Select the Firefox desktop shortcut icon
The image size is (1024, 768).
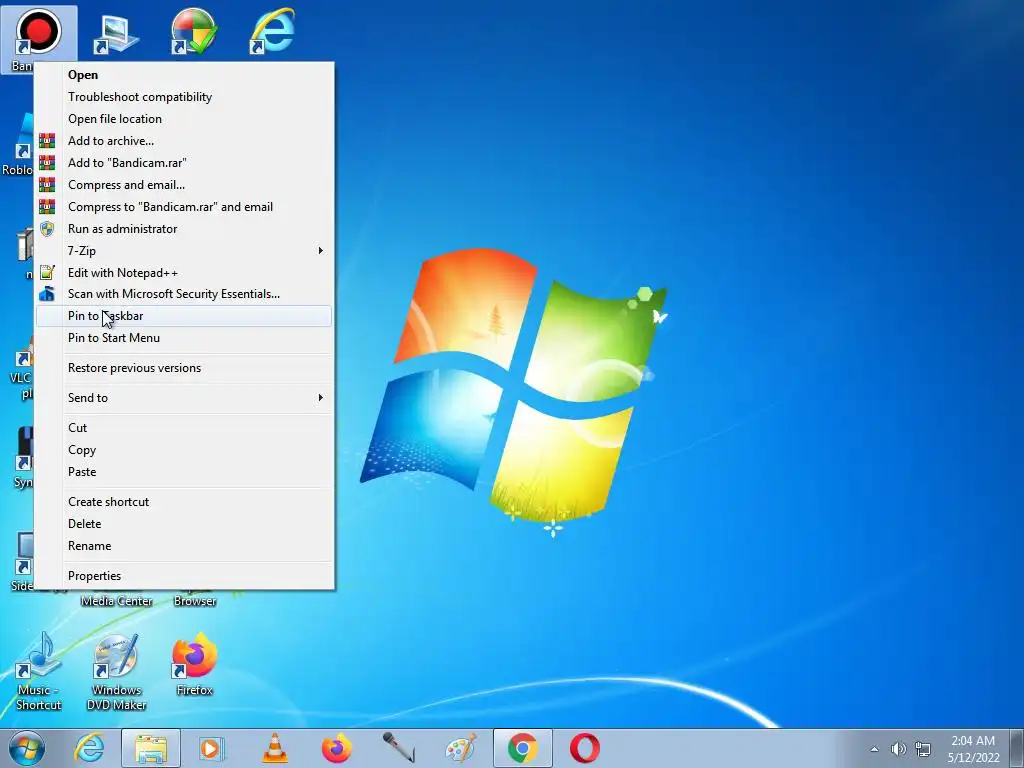click(194, 663)
